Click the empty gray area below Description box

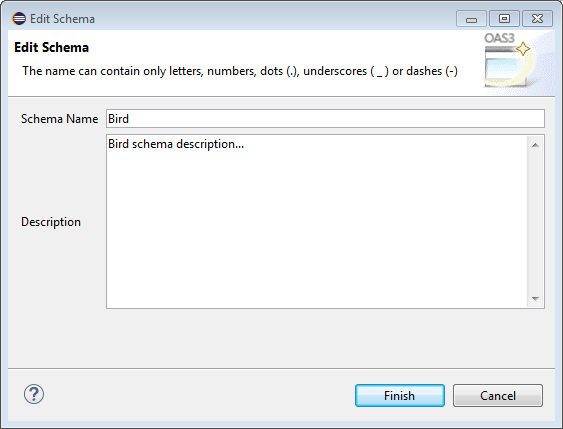tap(282, 337)
